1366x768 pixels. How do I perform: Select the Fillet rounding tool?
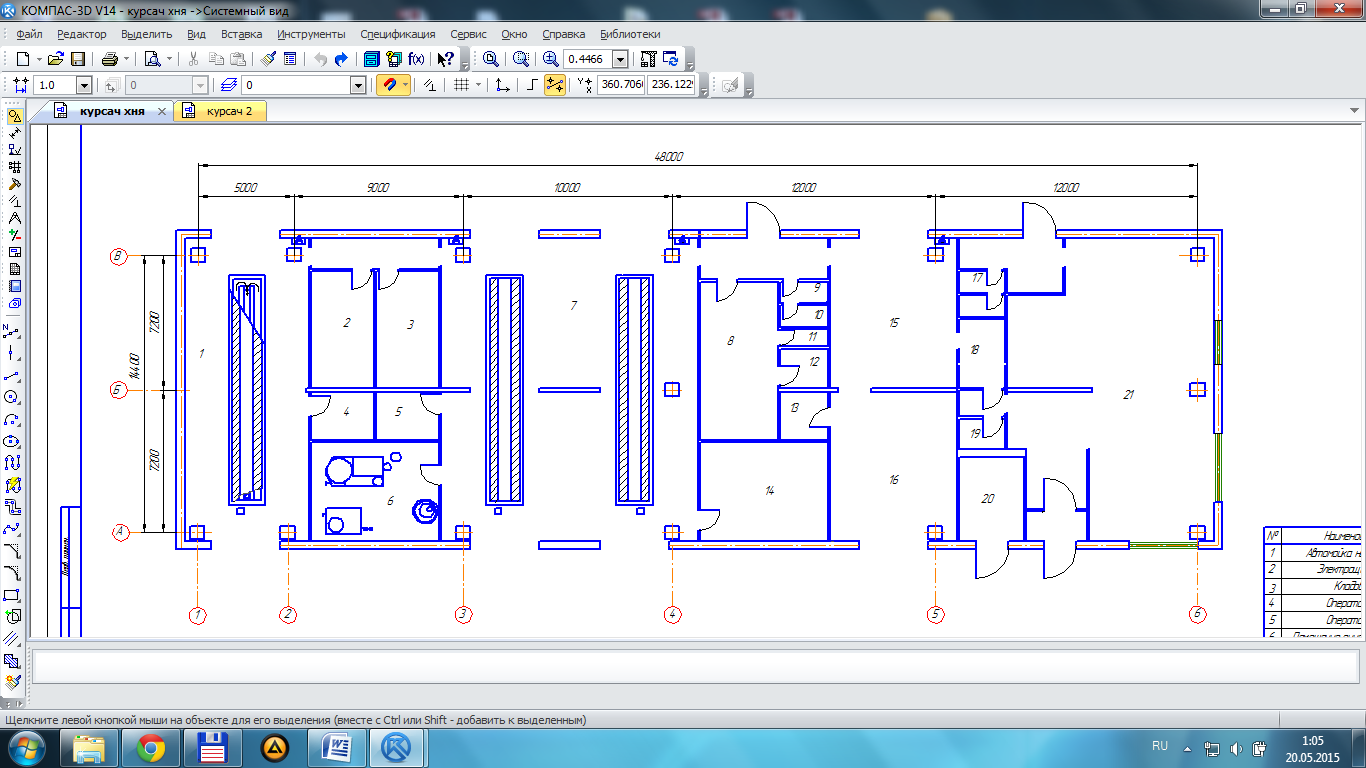[12, 573]
